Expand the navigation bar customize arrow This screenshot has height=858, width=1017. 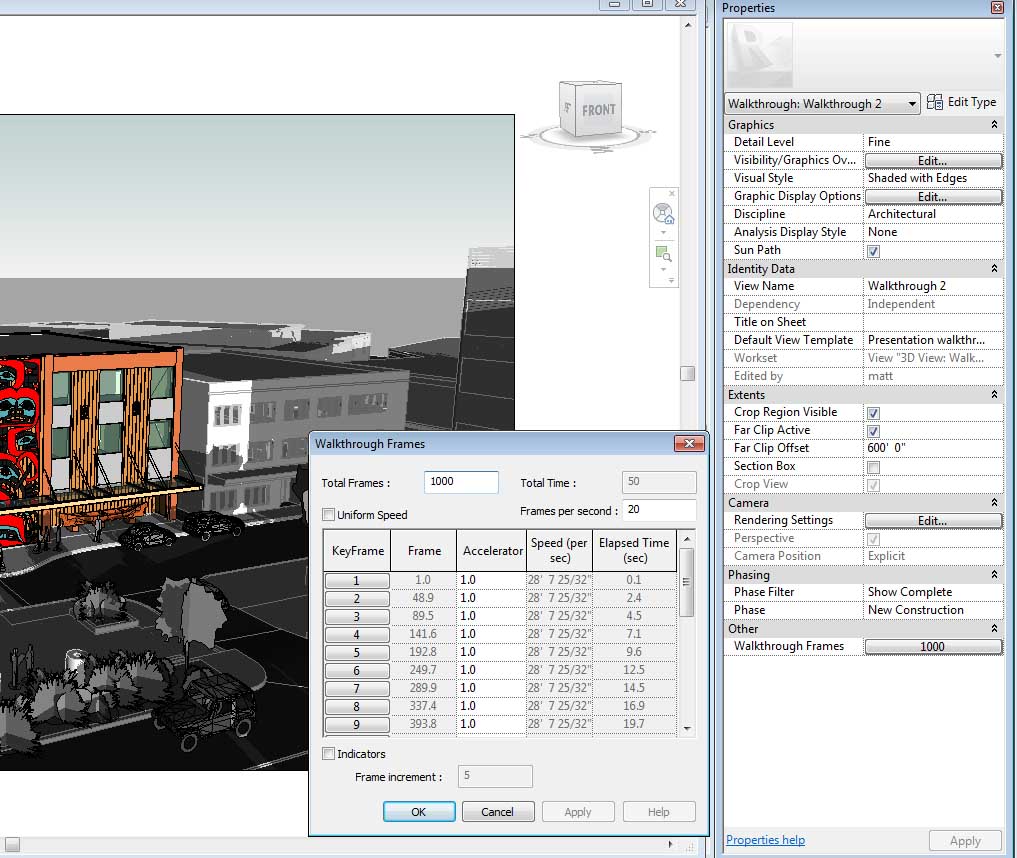point(672,281)
